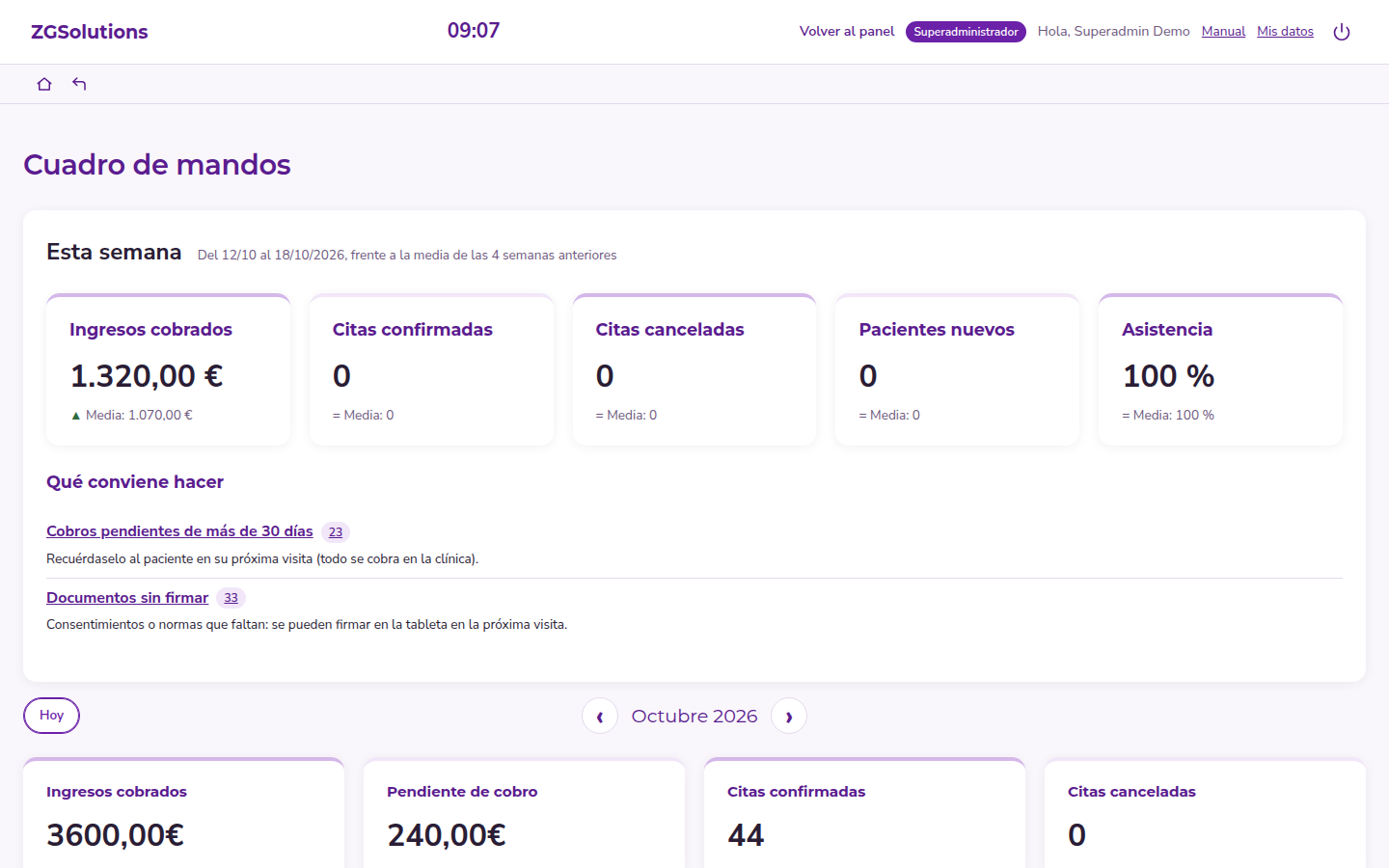Click the power logout icon
Viewport: 1389px width, 868px height.
1342,32
